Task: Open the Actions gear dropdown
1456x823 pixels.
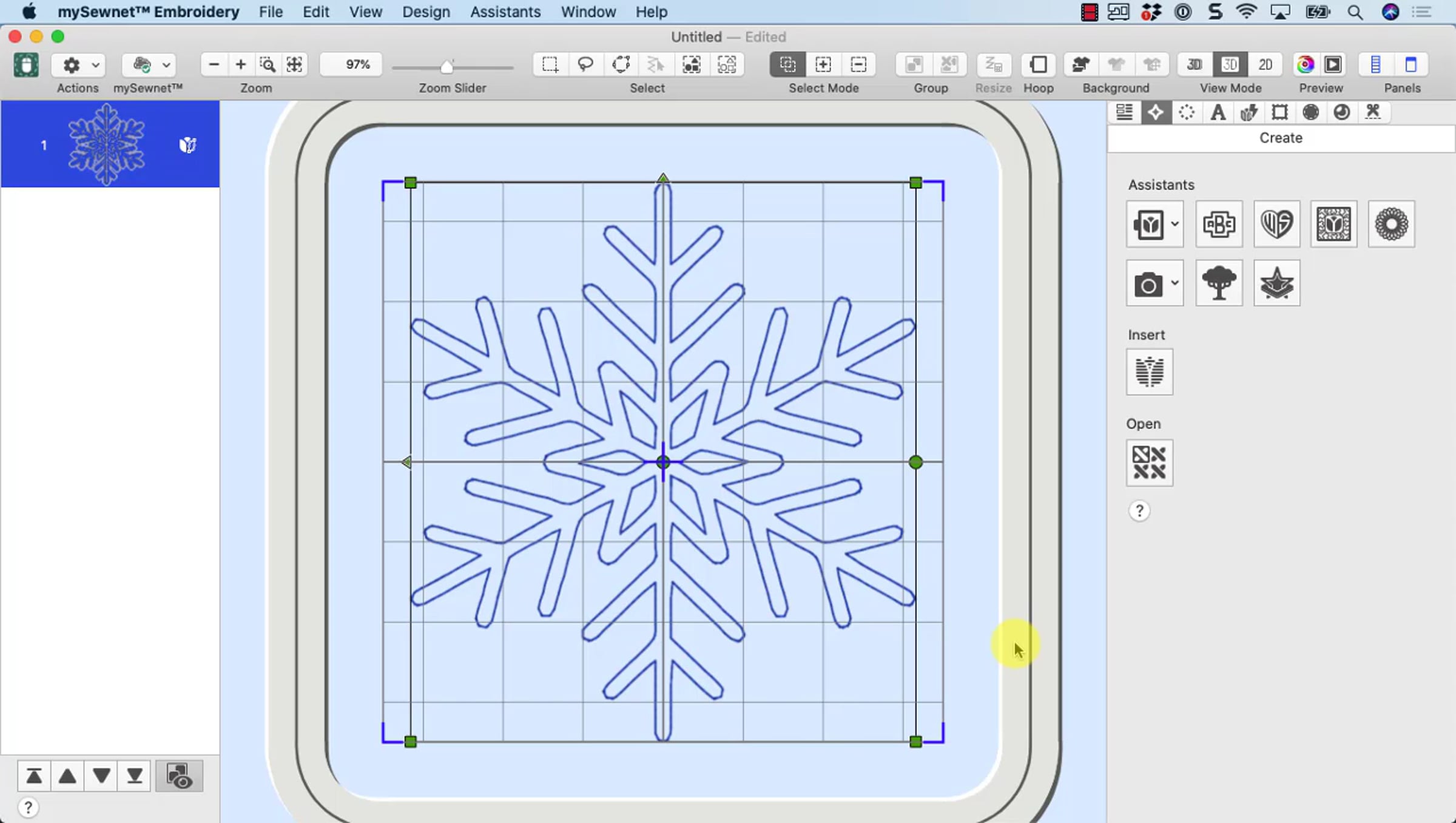Action: pyautogui.click(x=79, y=64)
